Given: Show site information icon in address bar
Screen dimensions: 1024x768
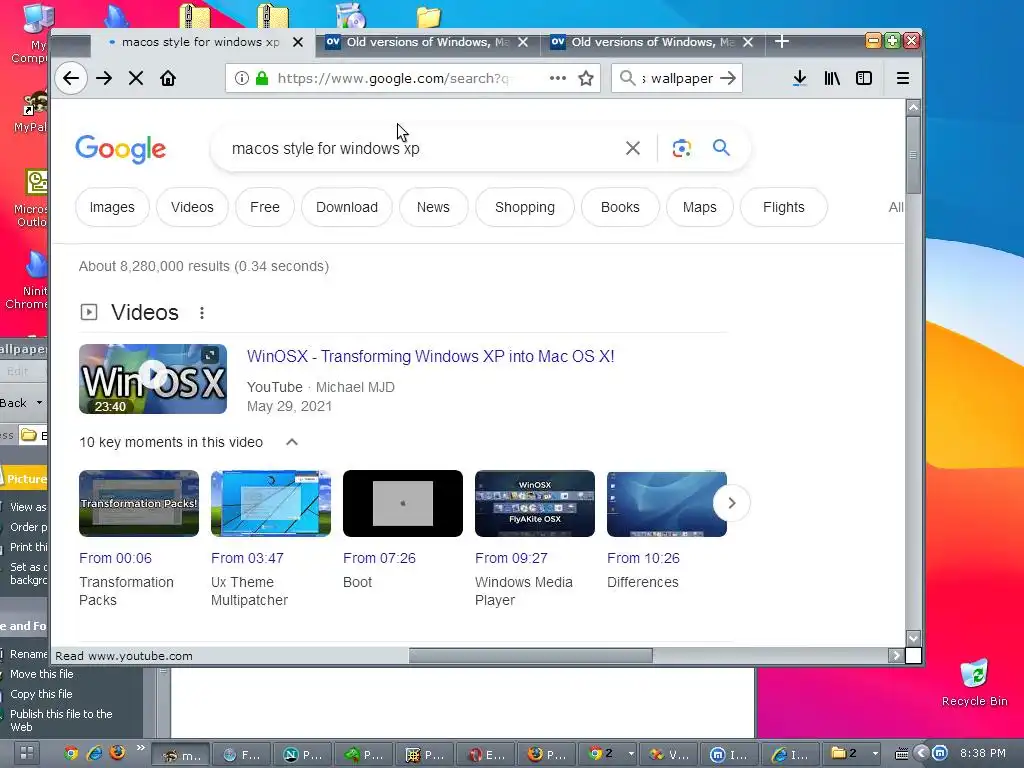Looking at the screenshot, I should [x=242, y=78].
